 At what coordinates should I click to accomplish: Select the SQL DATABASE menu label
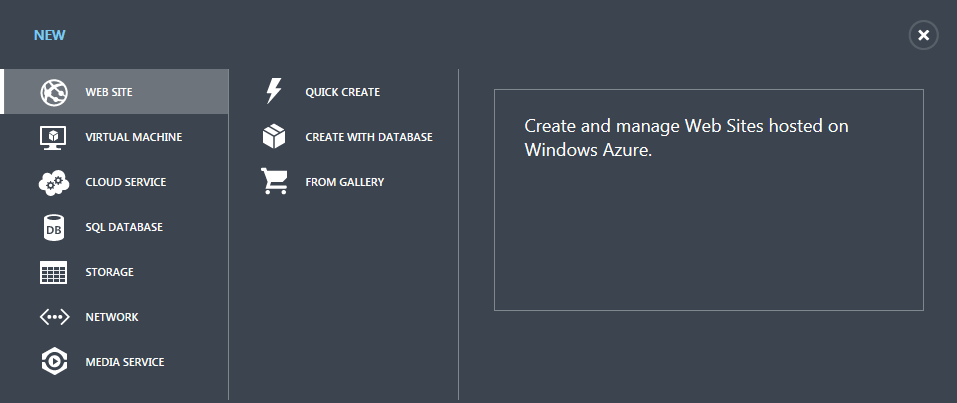coord(124,227)
